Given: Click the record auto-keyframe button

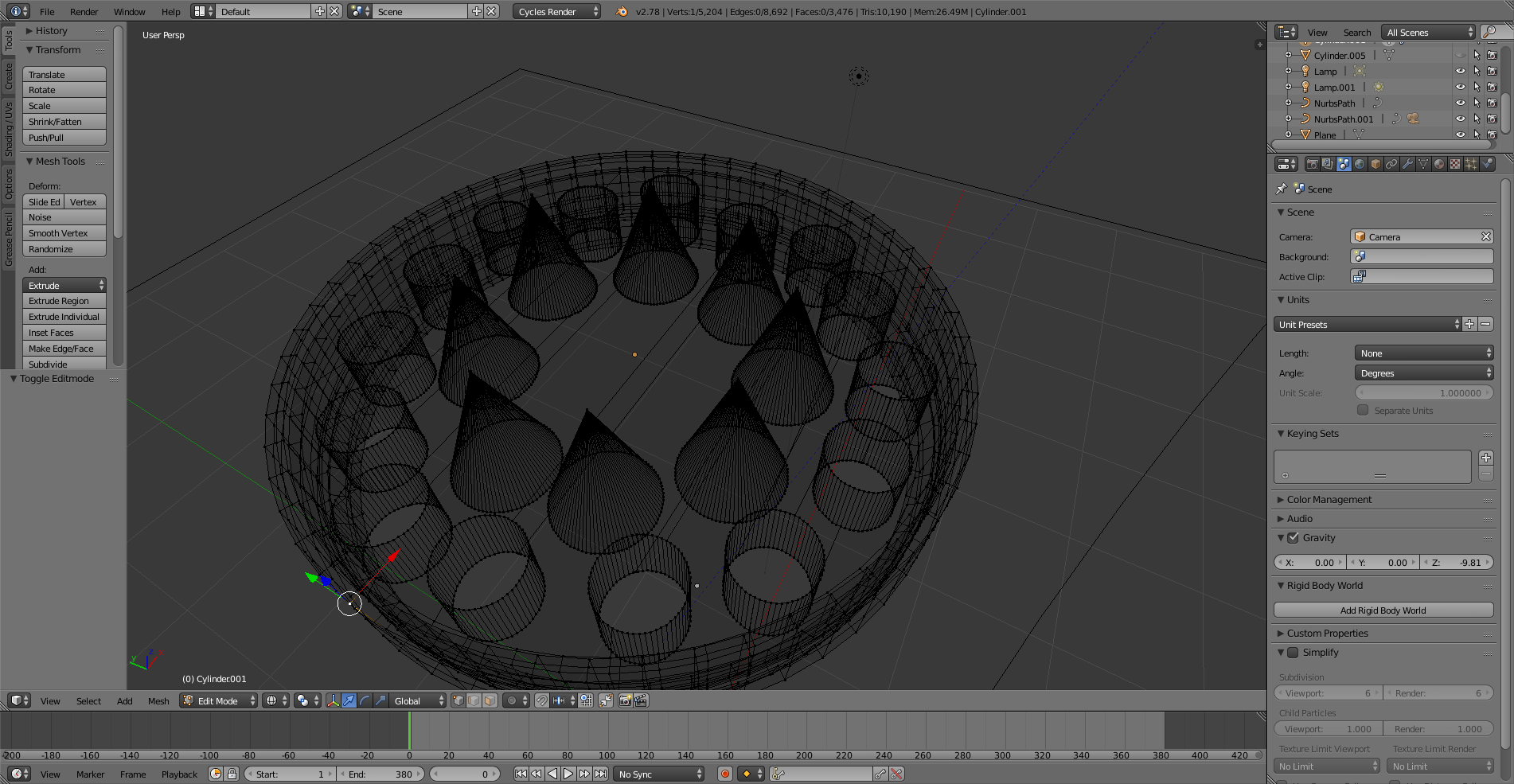Looking at the screenshot, I should pos(725,774).
